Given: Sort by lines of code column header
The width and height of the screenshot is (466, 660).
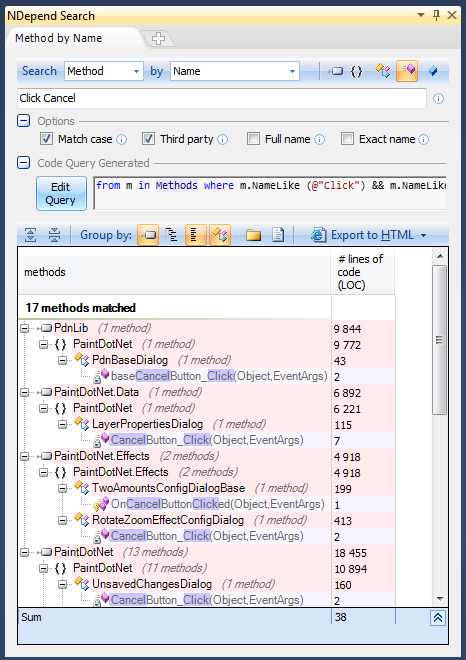Looking at the screenshot, I should point(362,272).
